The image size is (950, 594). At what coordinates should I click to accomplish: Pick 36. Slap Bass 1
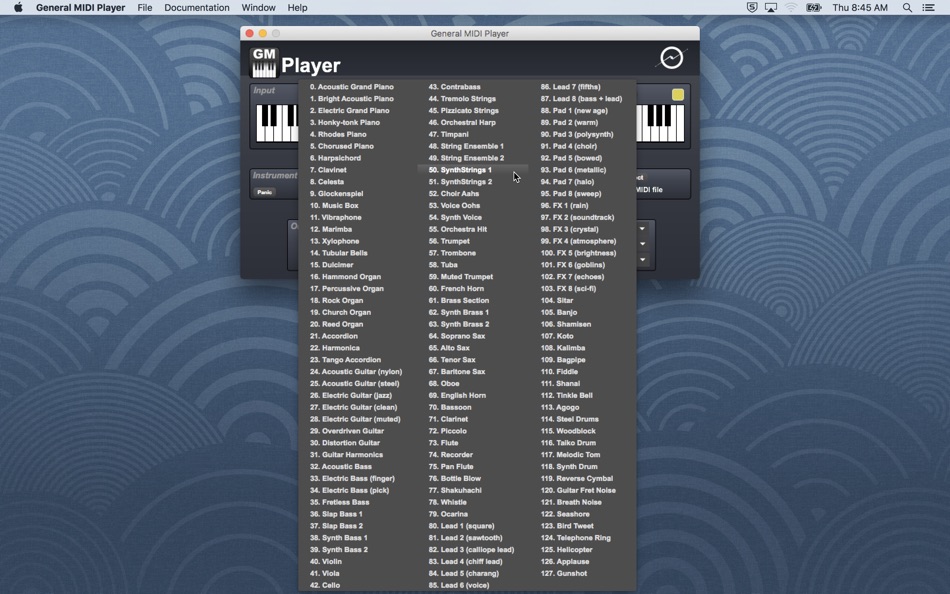click(336, 514)
